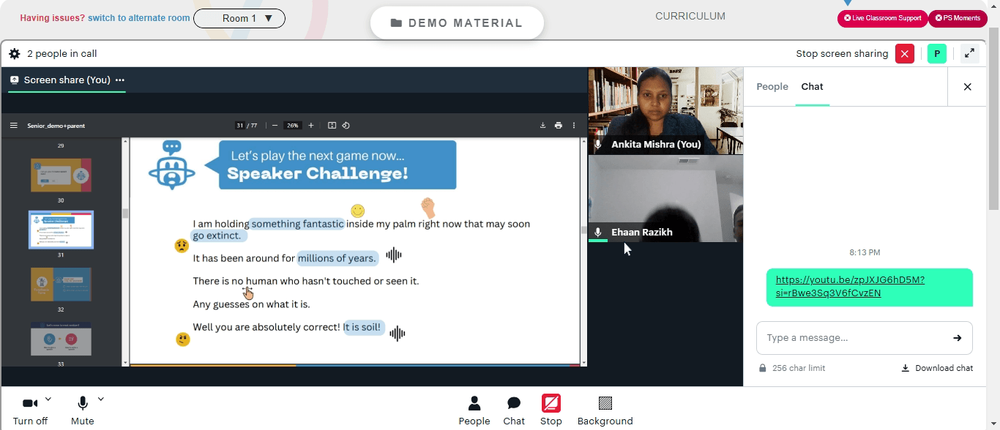Click fit-to-page icon in PDF toolbar
Screen dimensions: 1000x430
pyautogui.click(x=332, y=125)
